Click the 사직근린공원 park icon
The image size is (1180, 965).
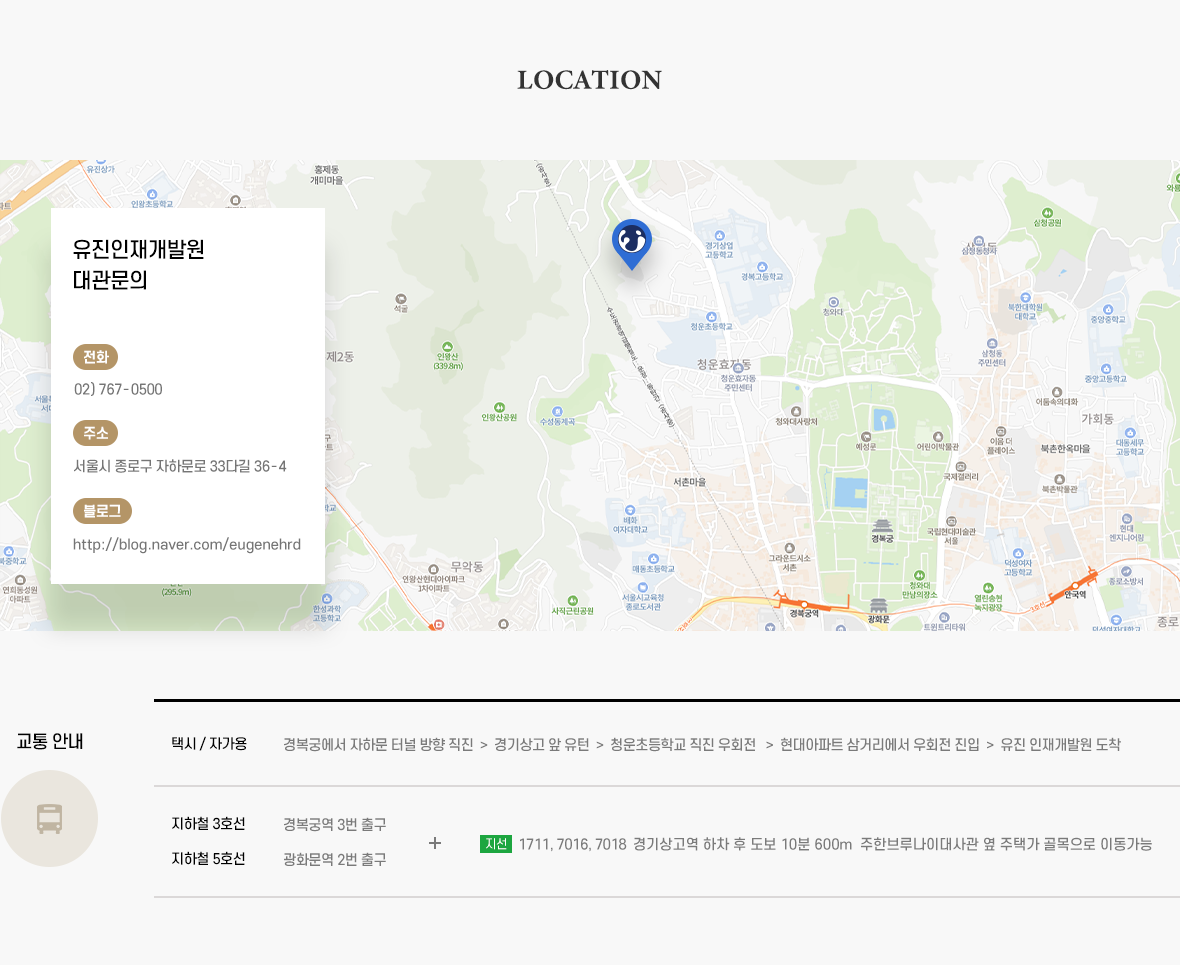pyautogui.click(x=573, y=601)
